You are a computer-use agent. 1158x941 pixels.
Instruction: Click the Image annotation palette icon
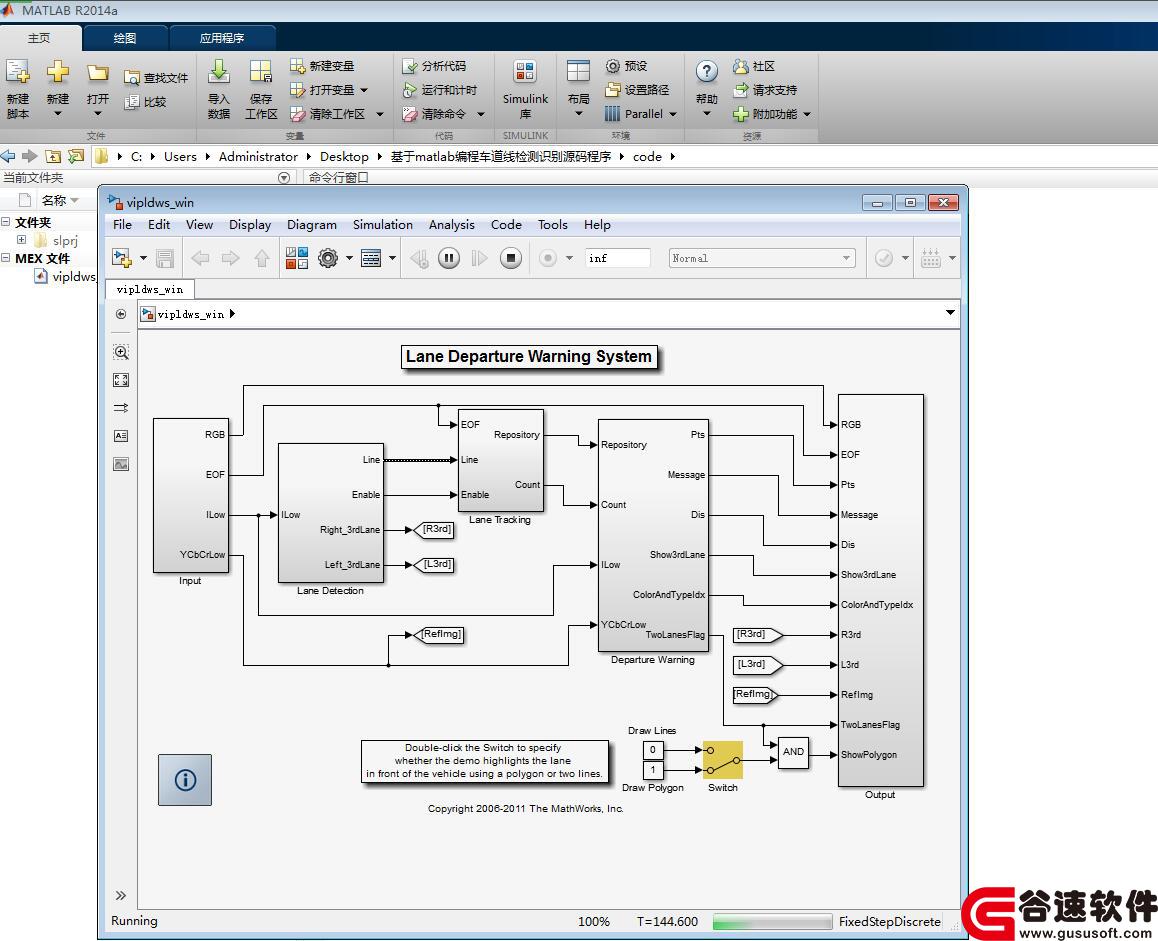[x=121, y=464]
